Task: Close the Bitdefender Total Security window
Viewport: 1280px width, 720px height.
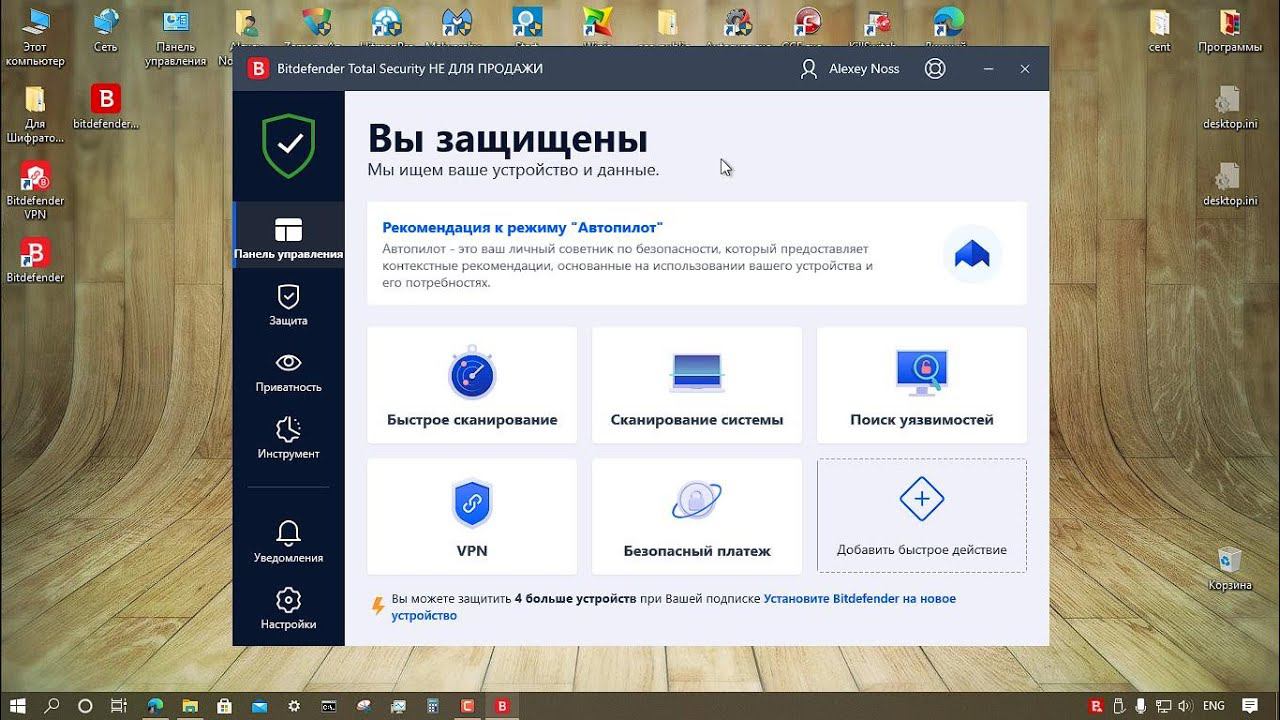Action: click(x=1025, y=69)
